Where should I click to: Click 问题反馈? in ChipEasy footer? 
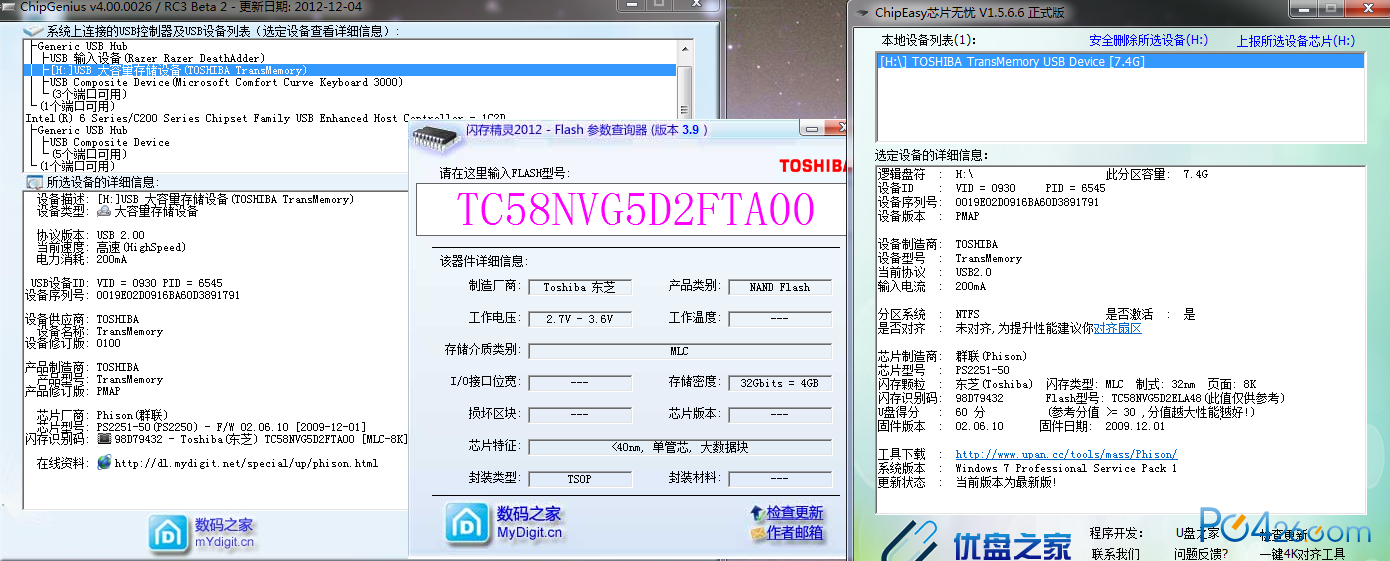[1201, 553]
